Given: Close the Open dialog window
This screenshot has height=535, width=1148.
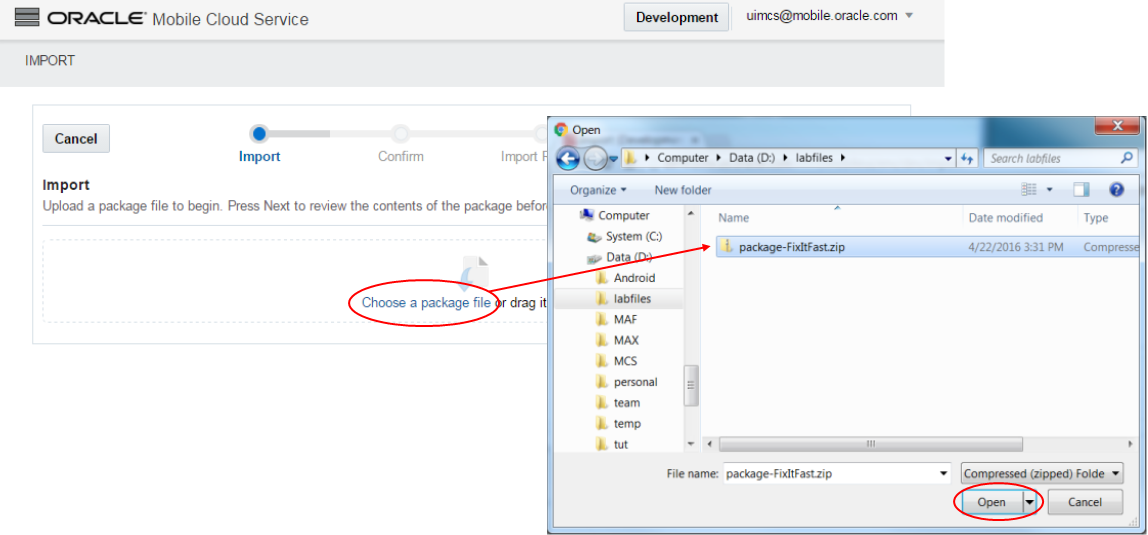Looking at the screenshot, I should tap(1117, 127).
